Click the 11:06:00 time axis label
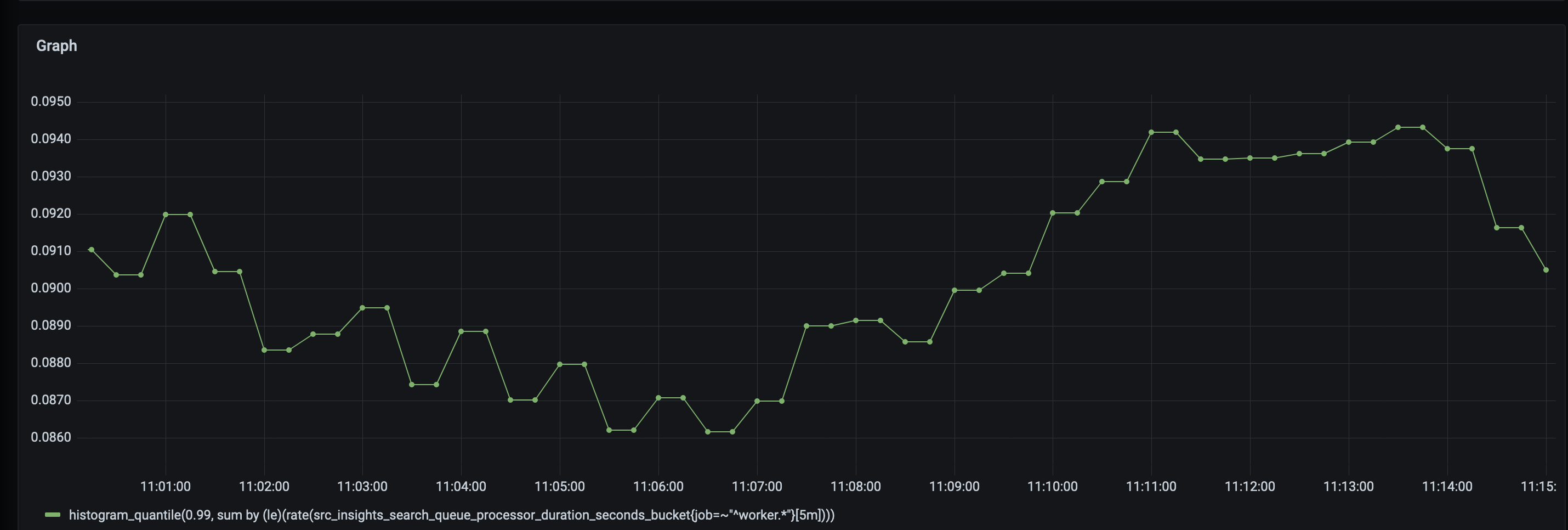 pos(658,487)
